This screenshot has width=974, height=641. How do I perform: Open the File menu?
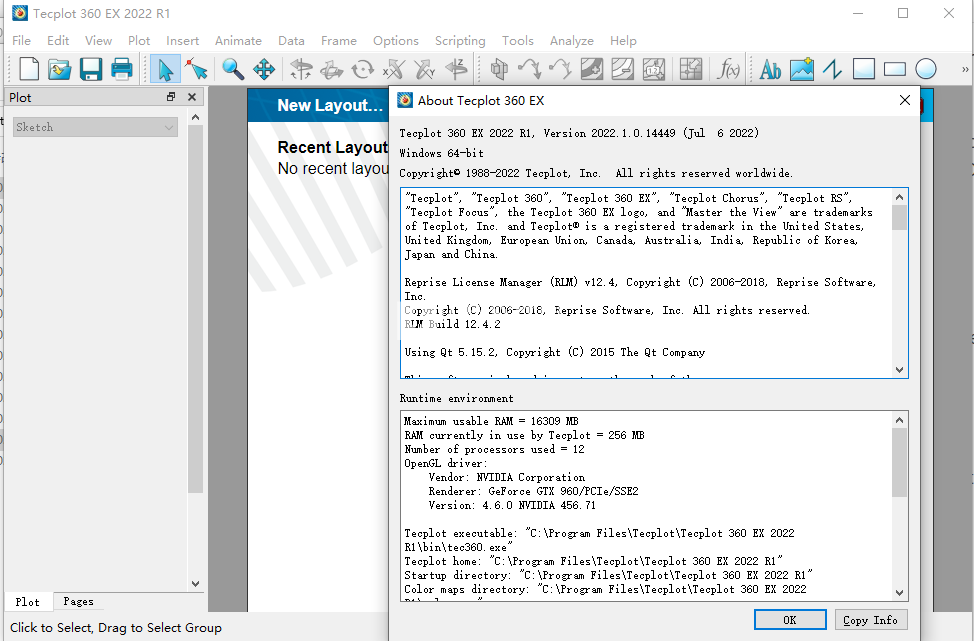tap(21, 40)
